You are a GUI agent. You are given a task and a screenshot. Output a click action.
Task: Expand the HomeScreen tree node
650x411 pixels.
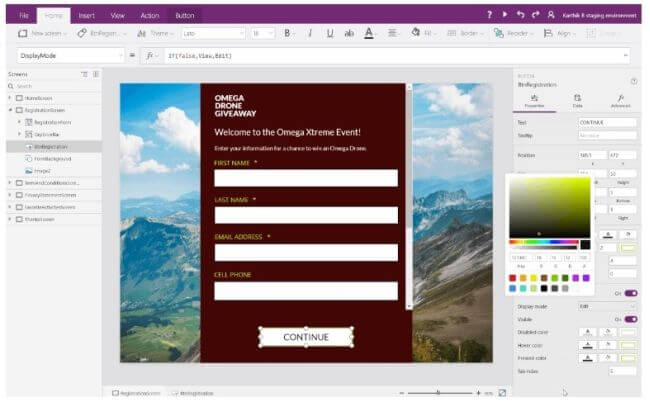pyautogui.click(x=10, y=98)
